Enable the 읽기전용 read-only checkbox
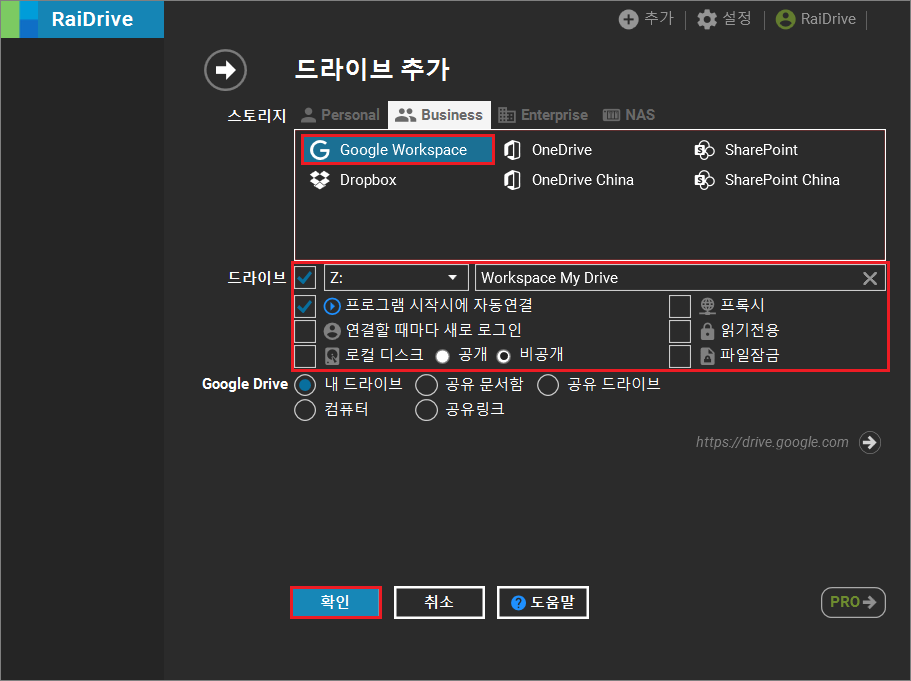The height and width of the screenshot is (681, 911). click(x=680, y=331)
